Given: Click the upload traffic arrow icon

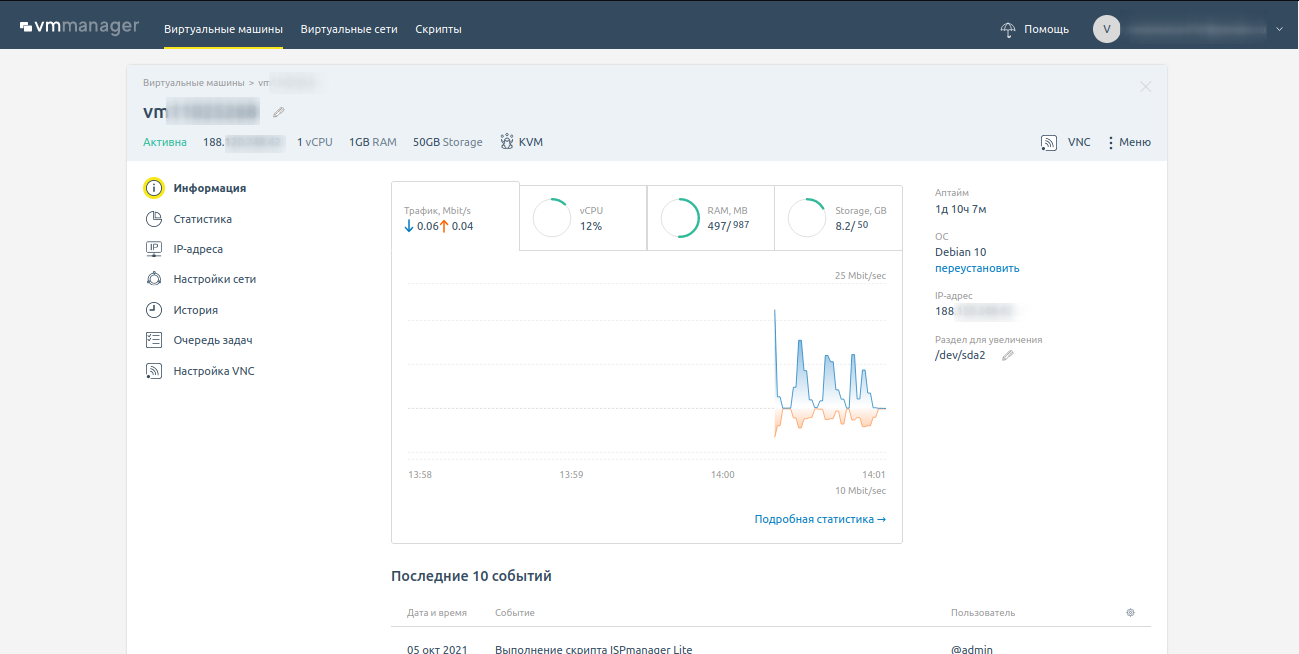Looking at the screenshot, I should (444, 226).
